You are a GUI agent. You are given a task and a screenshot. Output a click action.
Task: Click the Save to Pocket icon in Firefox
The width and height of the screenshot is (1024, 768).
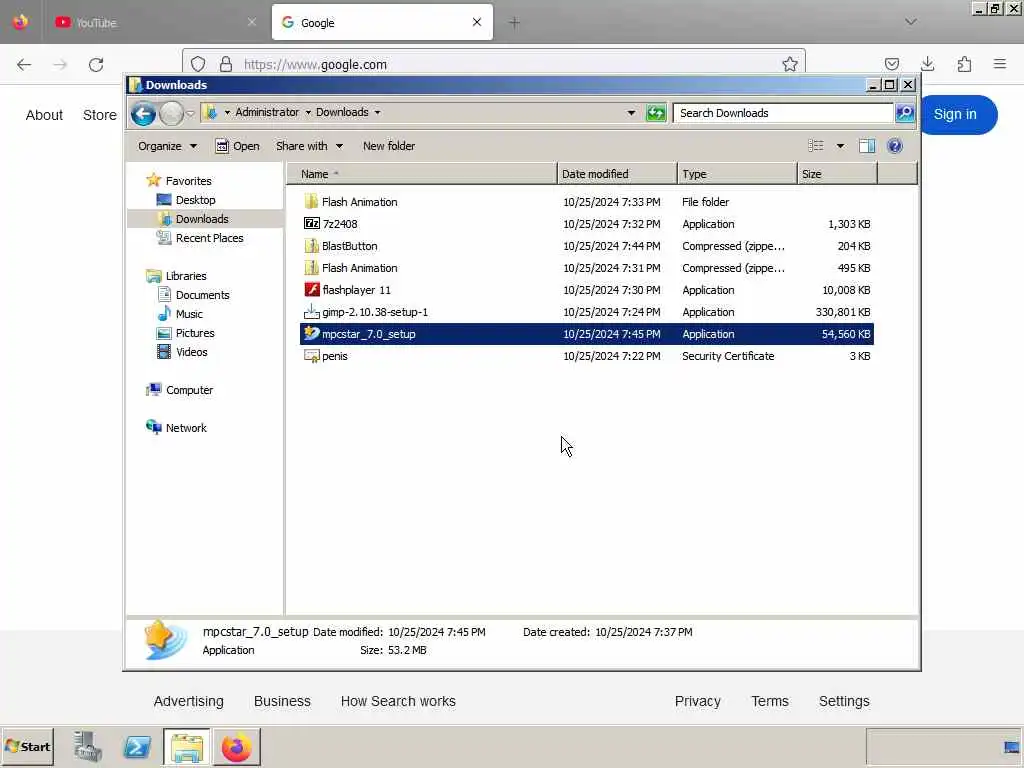(x=891, y=64)
